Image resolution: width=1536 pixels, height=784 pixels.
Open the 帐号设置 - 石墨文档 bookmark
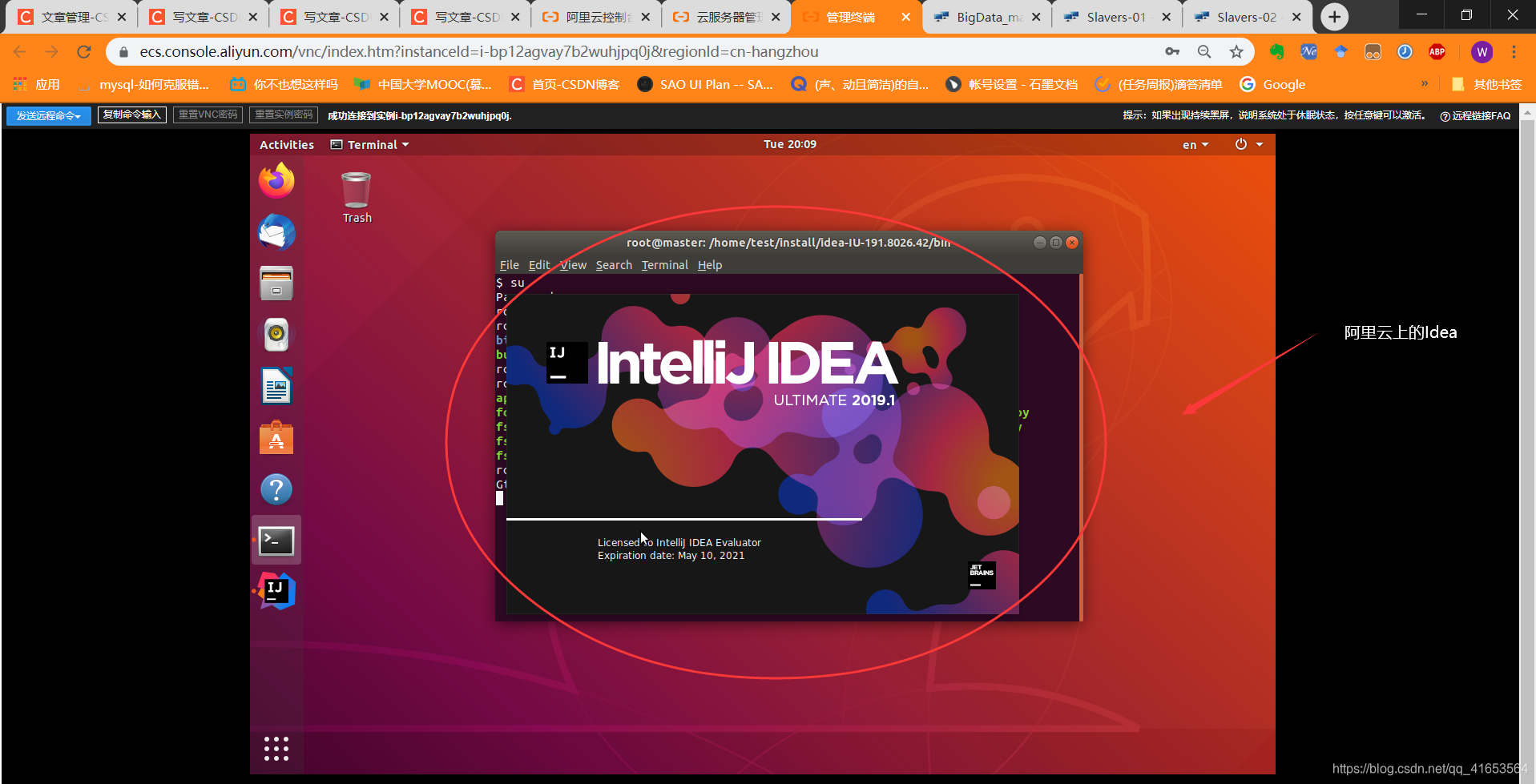(1011, 84)
